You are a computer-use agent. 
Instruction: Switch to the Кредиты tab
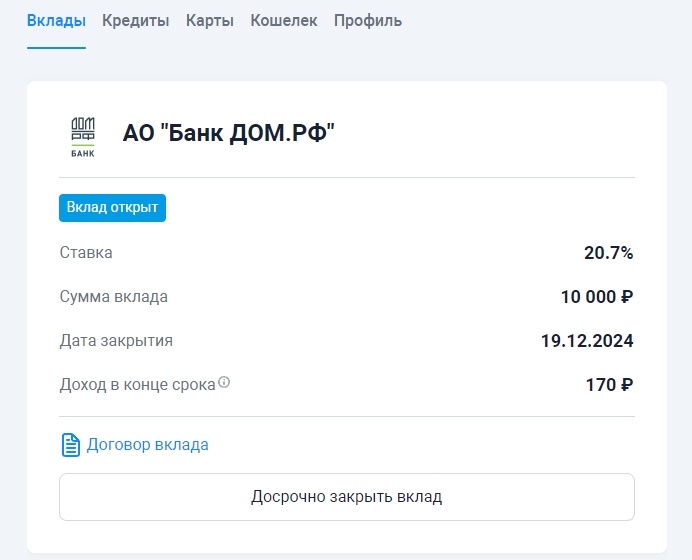click(135, 21)
